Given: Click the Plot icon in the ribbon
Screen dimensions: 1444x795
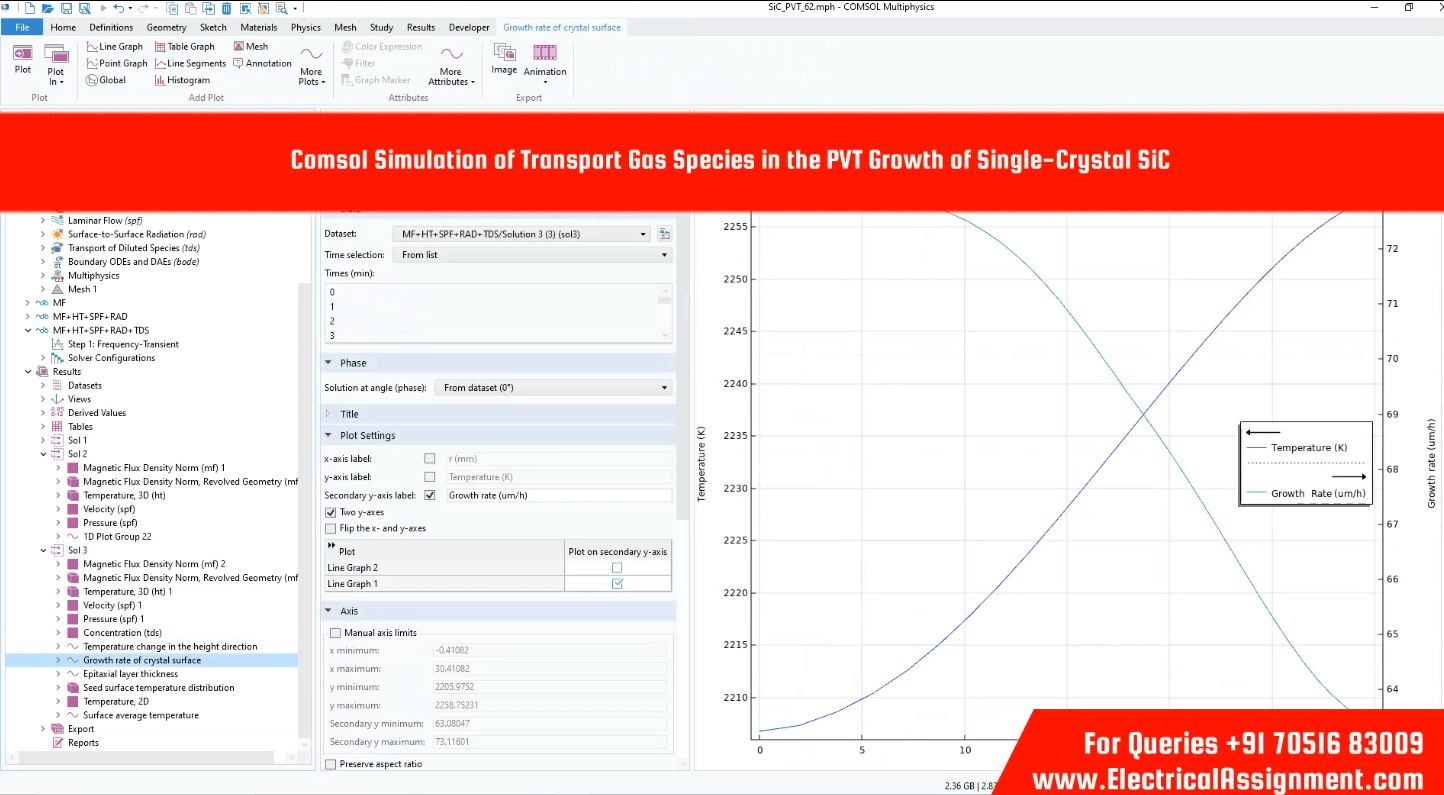Looking at the screenshot, I should click(22, 58).
